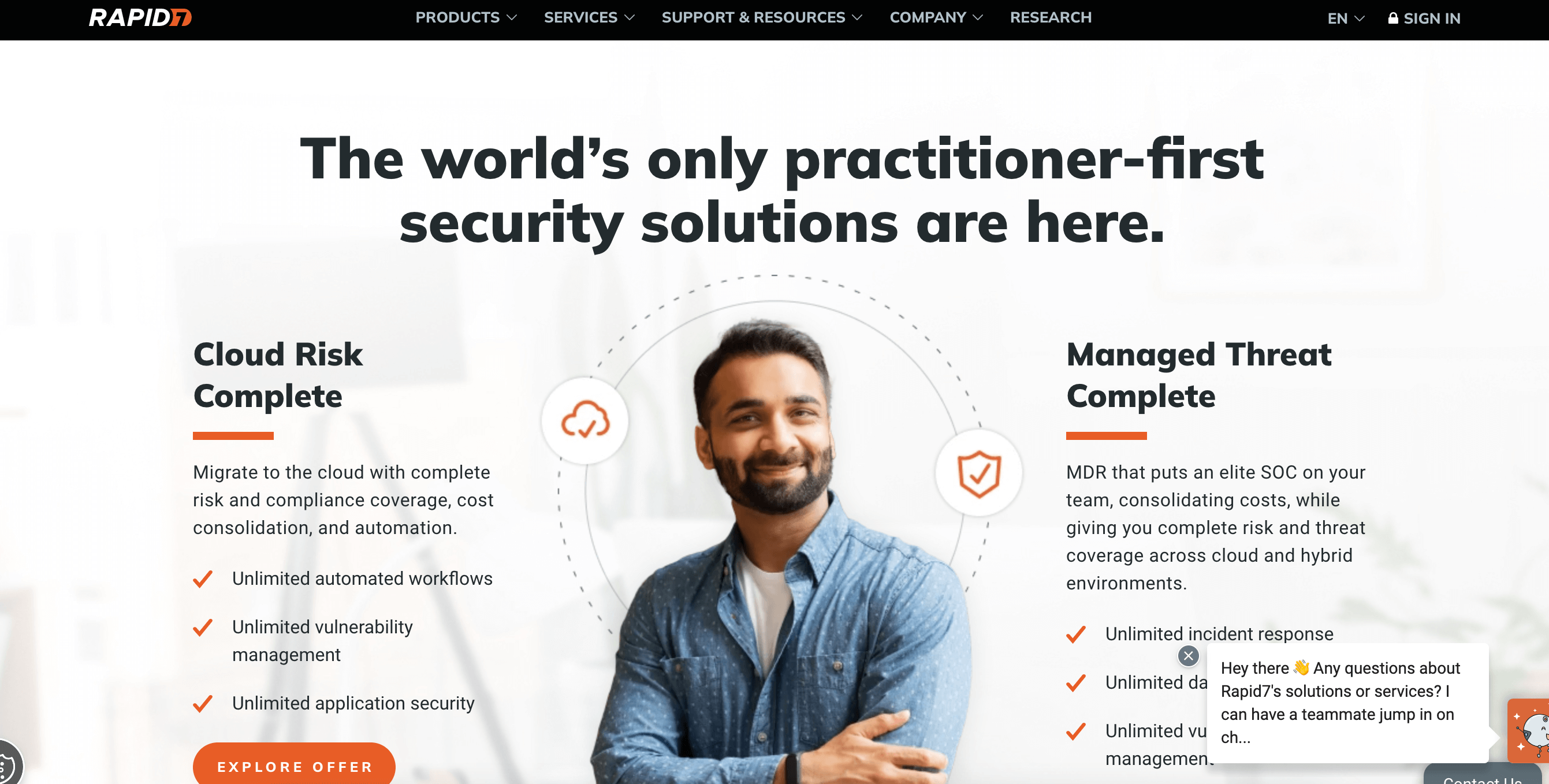Go to the Research page
1549x784 pixels.
[x=1051, y=17]
